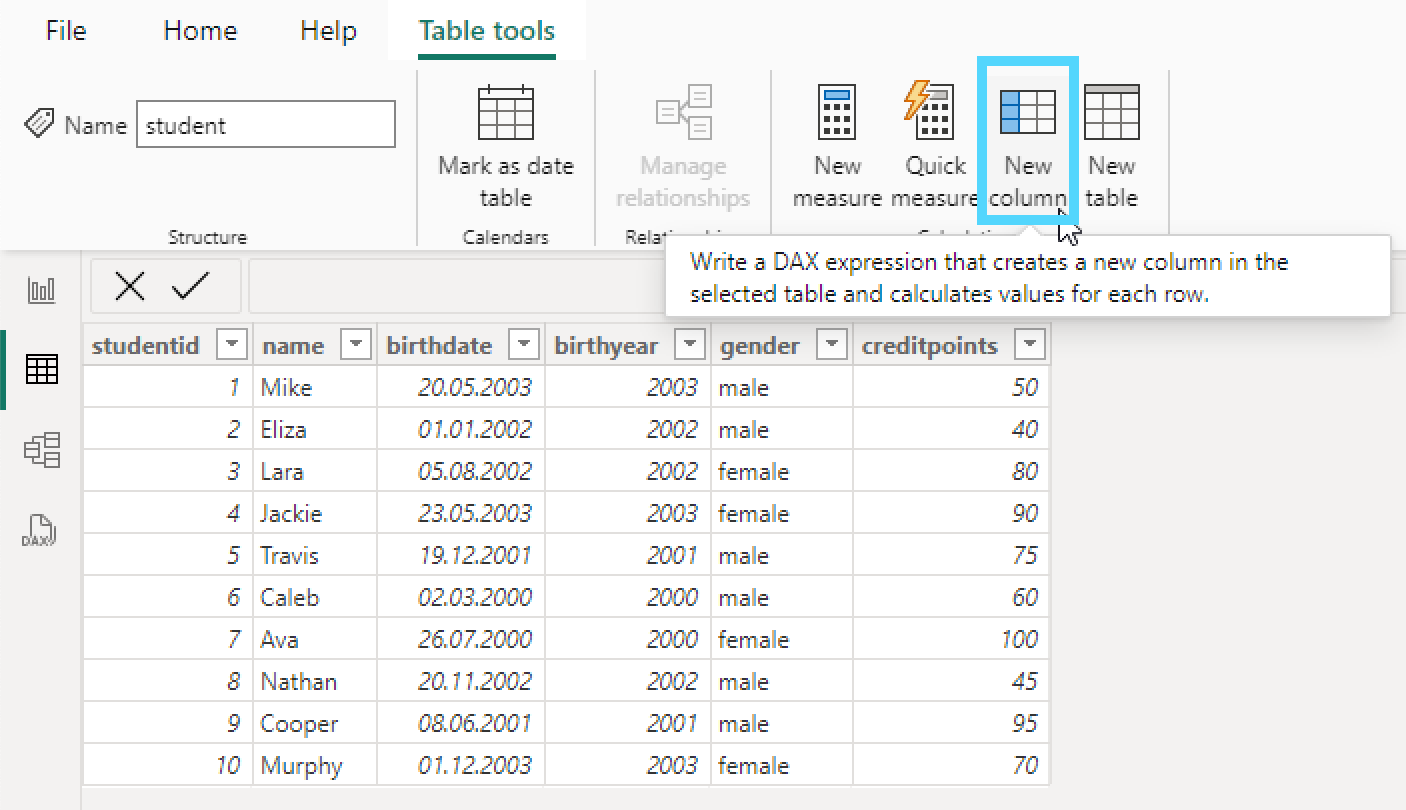Open the Help tab
The height and width of the screenshot is (810, 1406).
click(x=328, y=31)
